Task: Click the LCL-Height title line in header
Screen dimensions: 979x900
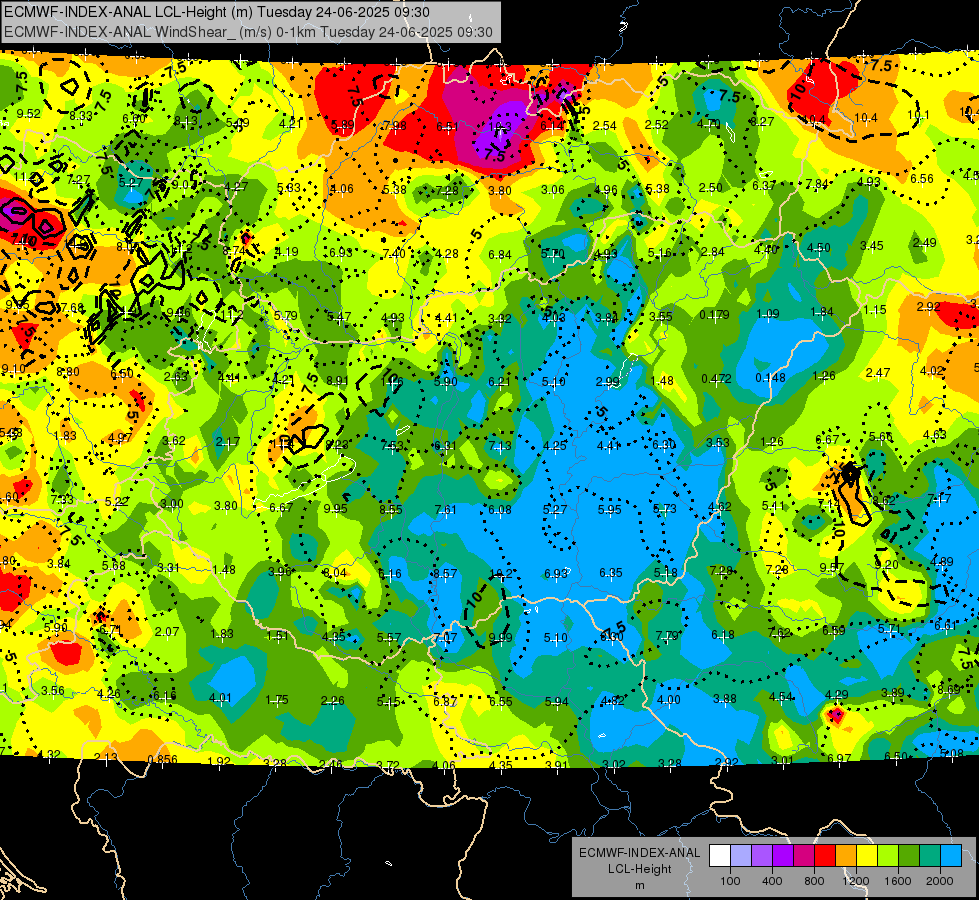Action: [x=217, y=12]
